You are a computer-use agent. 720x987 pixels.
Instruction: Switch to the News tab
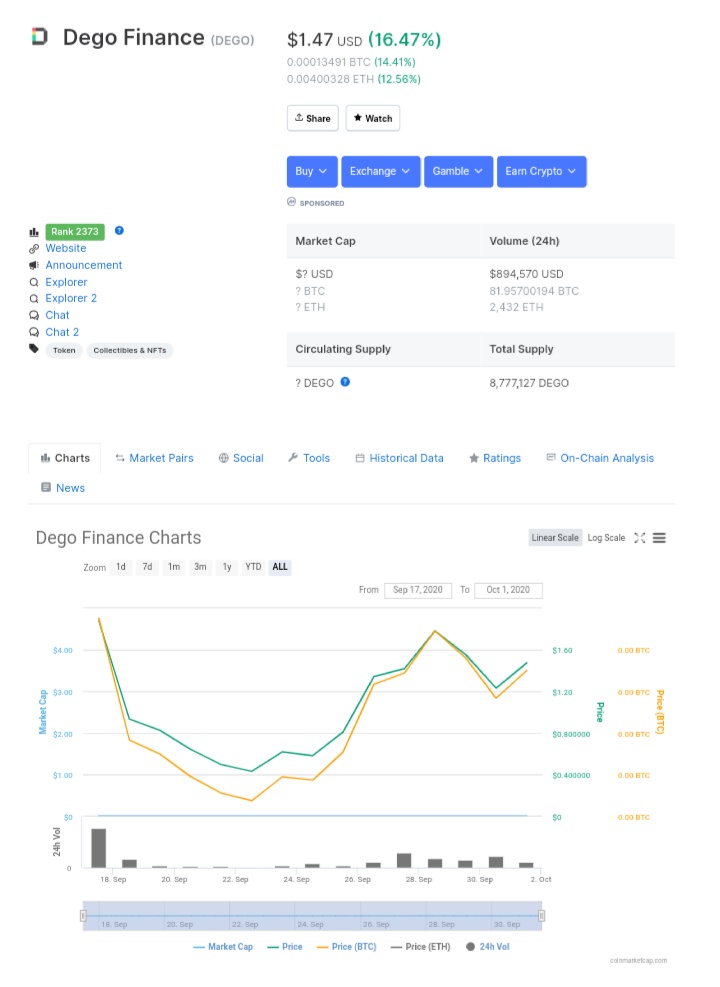click(63, 488)
